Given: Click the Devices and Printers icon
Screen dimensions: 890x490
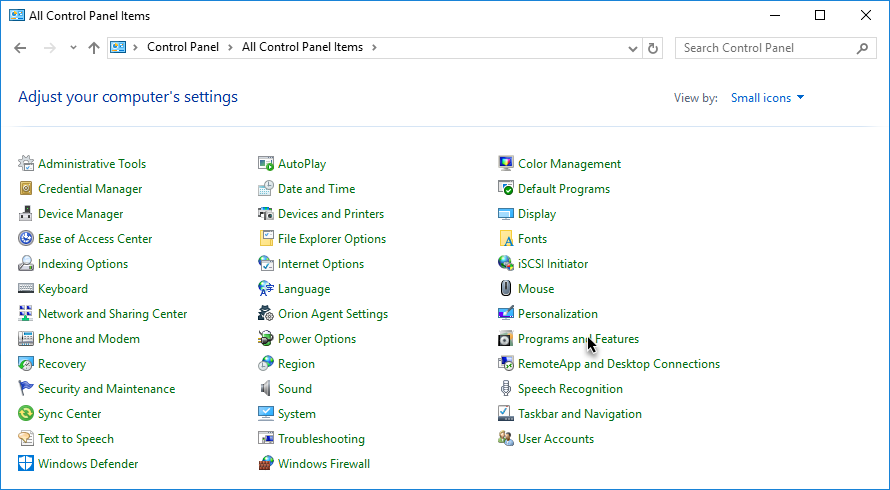Looking at the screenshot, I should [x=266, y=213].
